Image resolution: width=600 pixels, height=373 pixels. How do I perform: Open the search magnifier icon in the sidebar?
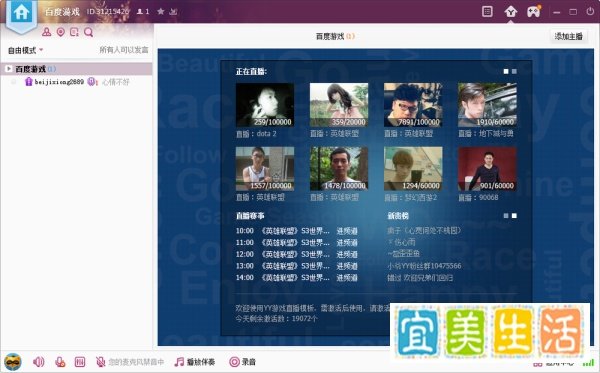coord(88,32)
